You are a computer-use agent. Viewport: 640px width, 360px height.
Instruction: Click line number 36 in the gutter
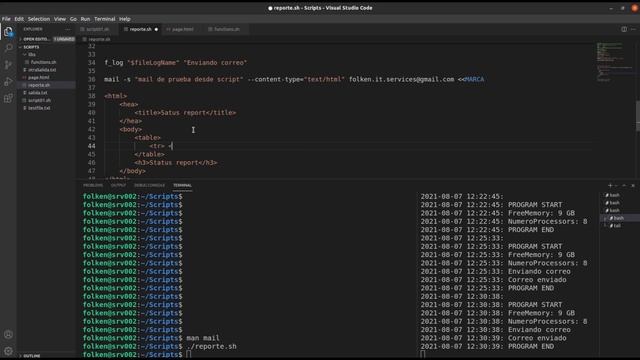coord(91,79)
